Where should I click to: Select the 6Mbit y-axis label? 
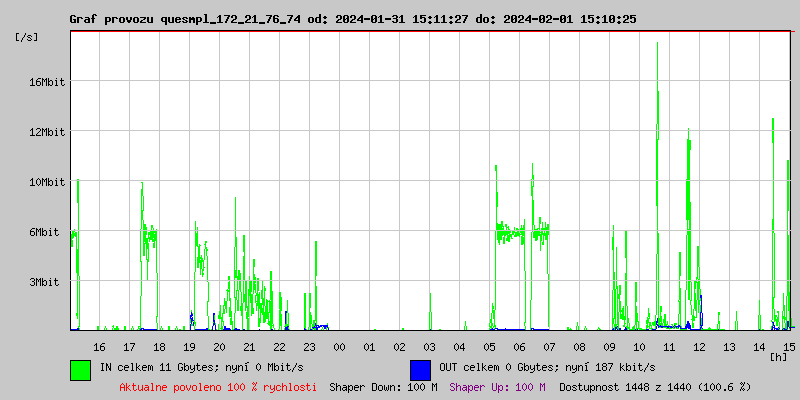50,232
